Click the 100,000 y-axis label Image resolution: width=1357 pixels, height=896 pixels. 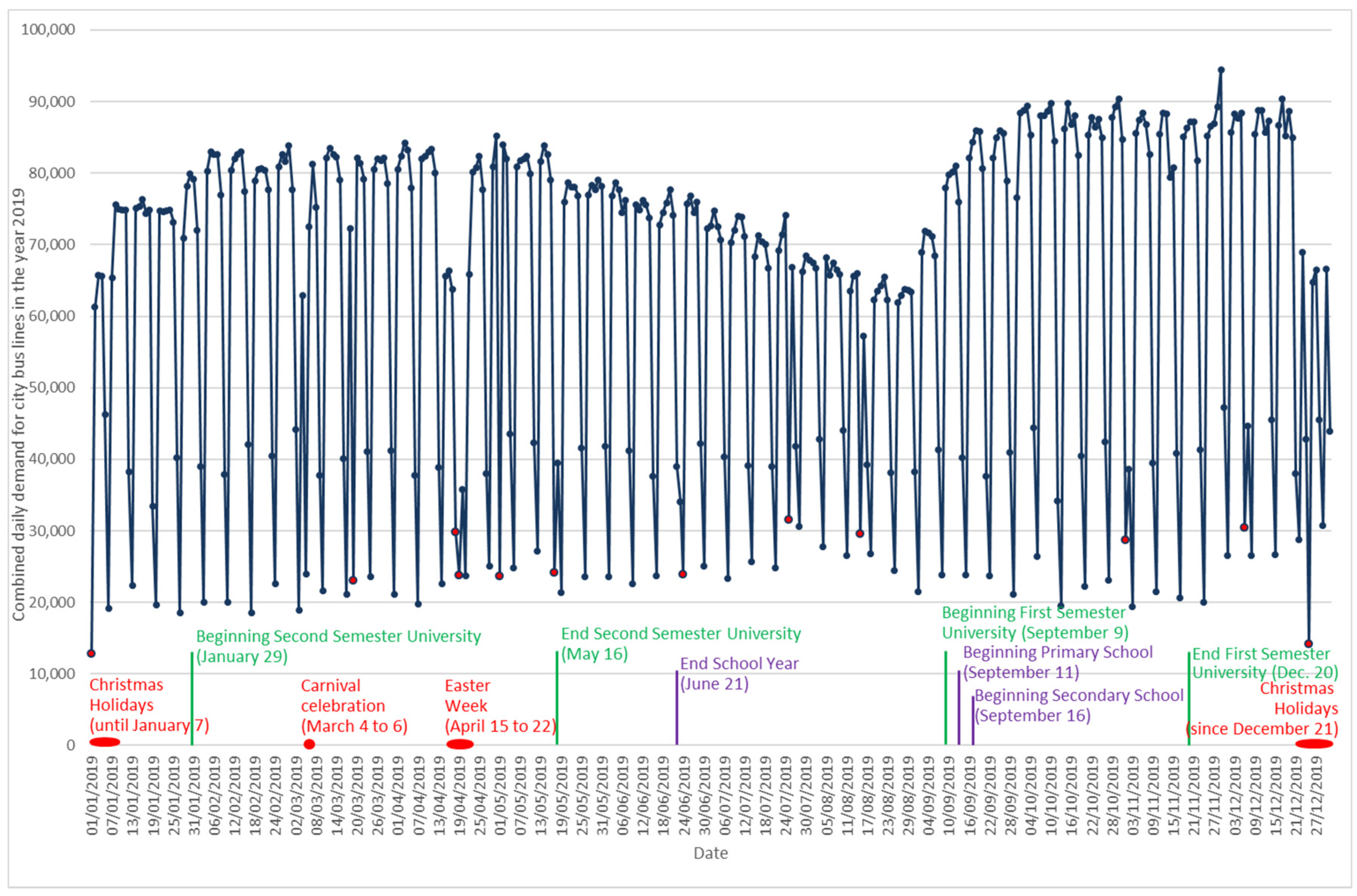(x=48, y=29)
